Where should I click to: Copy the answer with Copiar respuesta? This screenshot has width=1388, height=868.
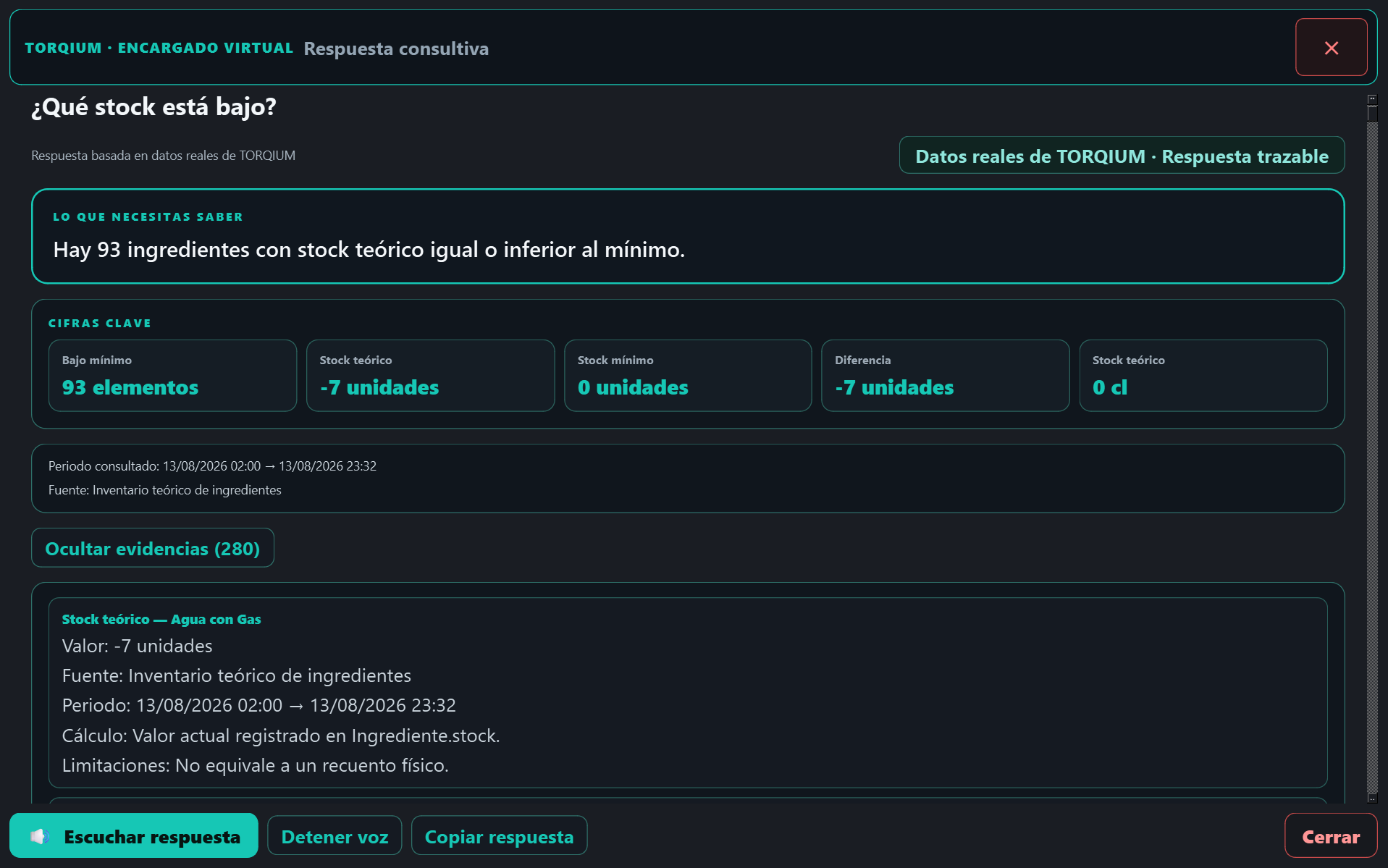pos(499,836)
